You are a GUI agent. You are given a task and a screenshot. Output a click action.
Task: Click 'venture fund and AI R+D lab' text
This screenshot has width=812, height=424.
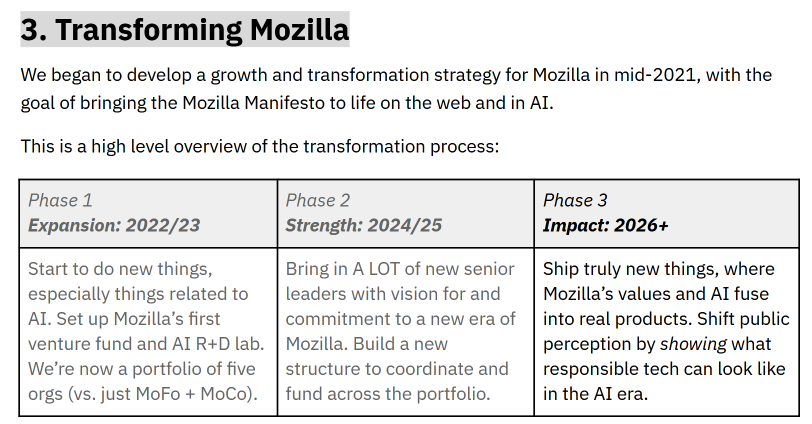click(x=146, y=344)
